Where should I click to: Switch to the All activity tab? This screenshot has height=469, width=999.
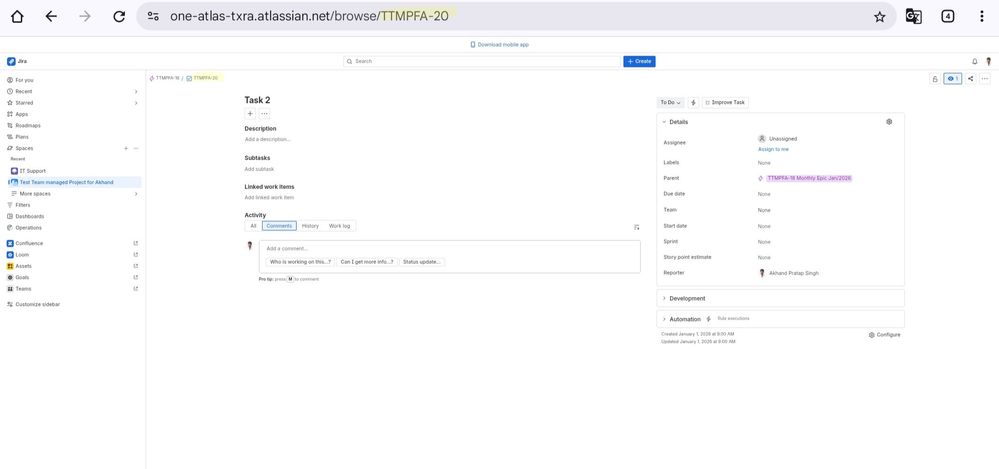(x=253, y=226)
